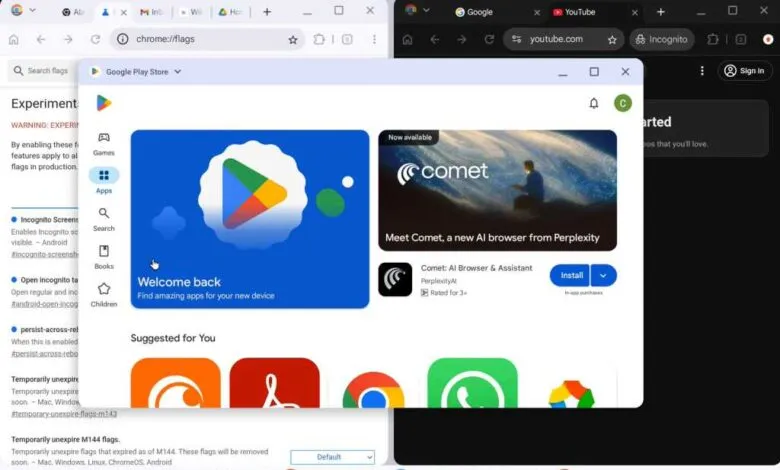Open the WhatsApp suggested app
This screenshot has width=780, height=470.
[473, 383]
